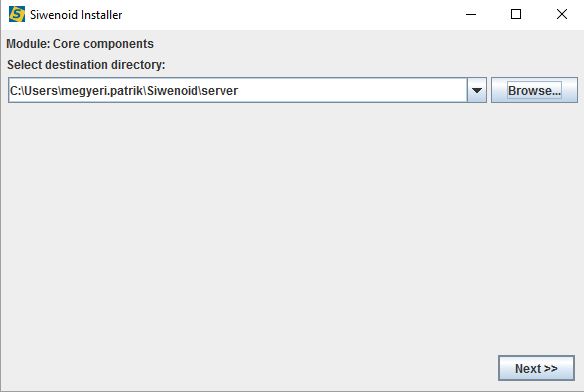Open the destination directory dropdown arrow
The image size is (584, 392).
coord(477,90)
